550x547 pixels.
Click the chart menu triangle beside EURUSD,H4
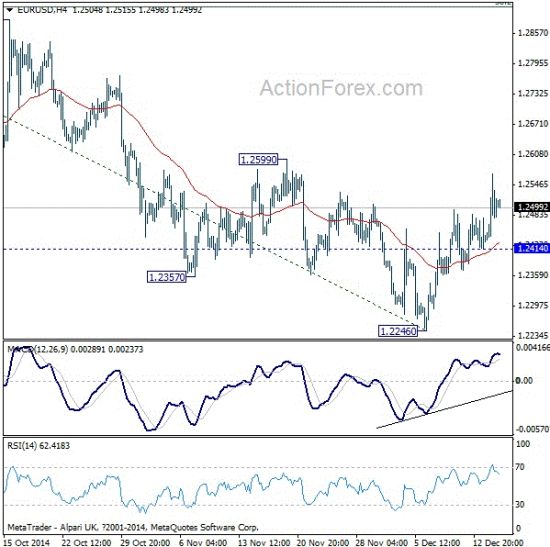[9, 10]
